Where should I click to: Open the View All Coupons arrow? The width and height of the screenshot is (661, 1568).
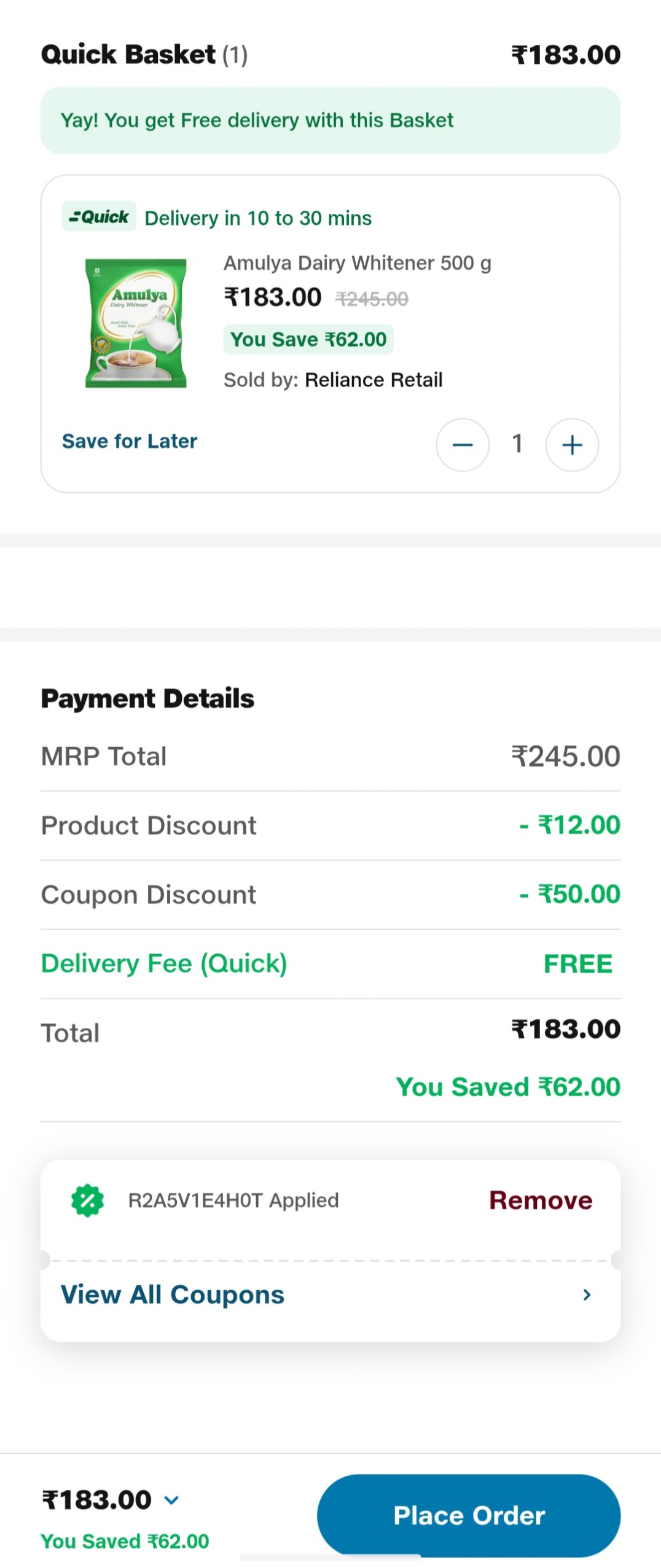click(x=587, y=1295)
